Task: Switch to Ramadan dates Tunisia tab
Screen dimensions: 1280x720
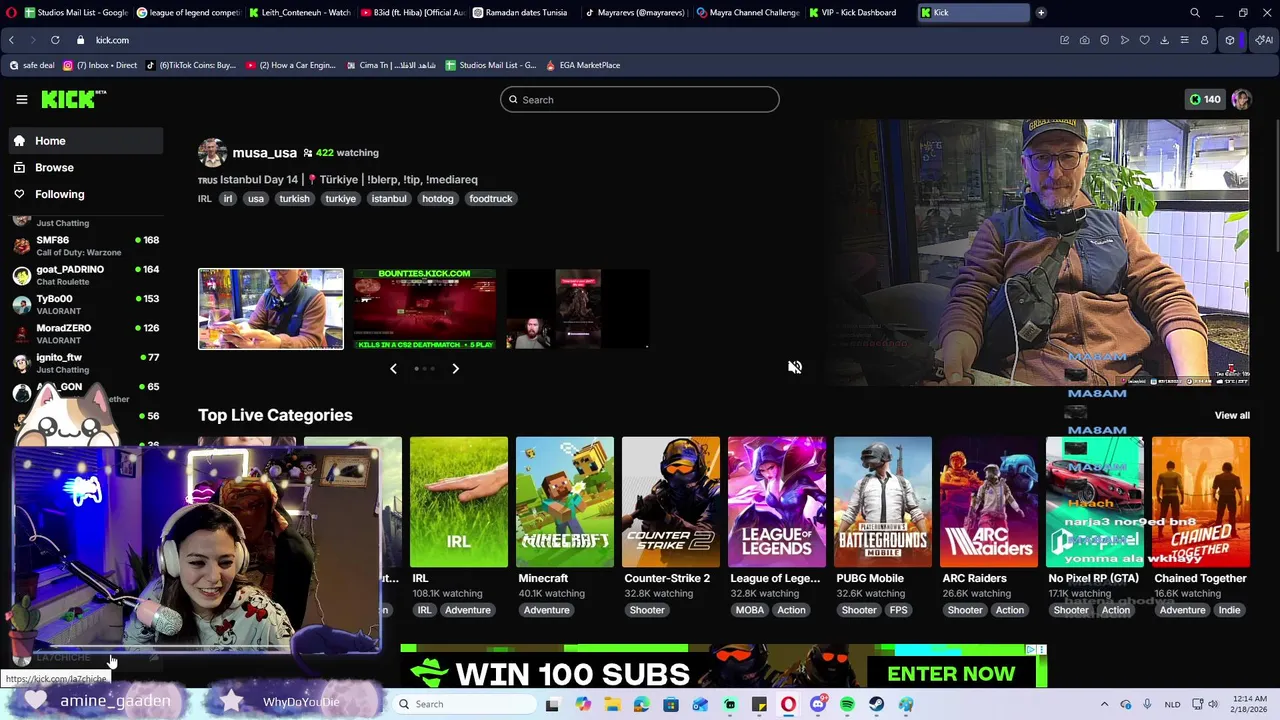Action: click(525, 13)
